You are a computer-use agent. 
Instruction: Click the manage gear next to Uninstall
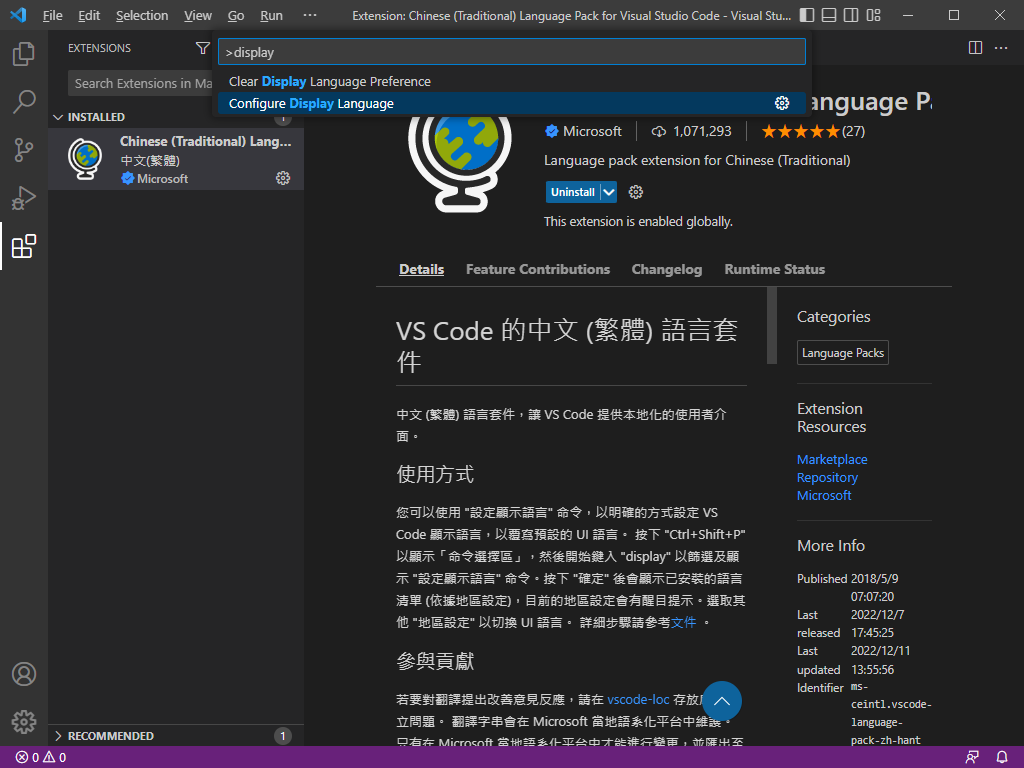pos(635,192)
